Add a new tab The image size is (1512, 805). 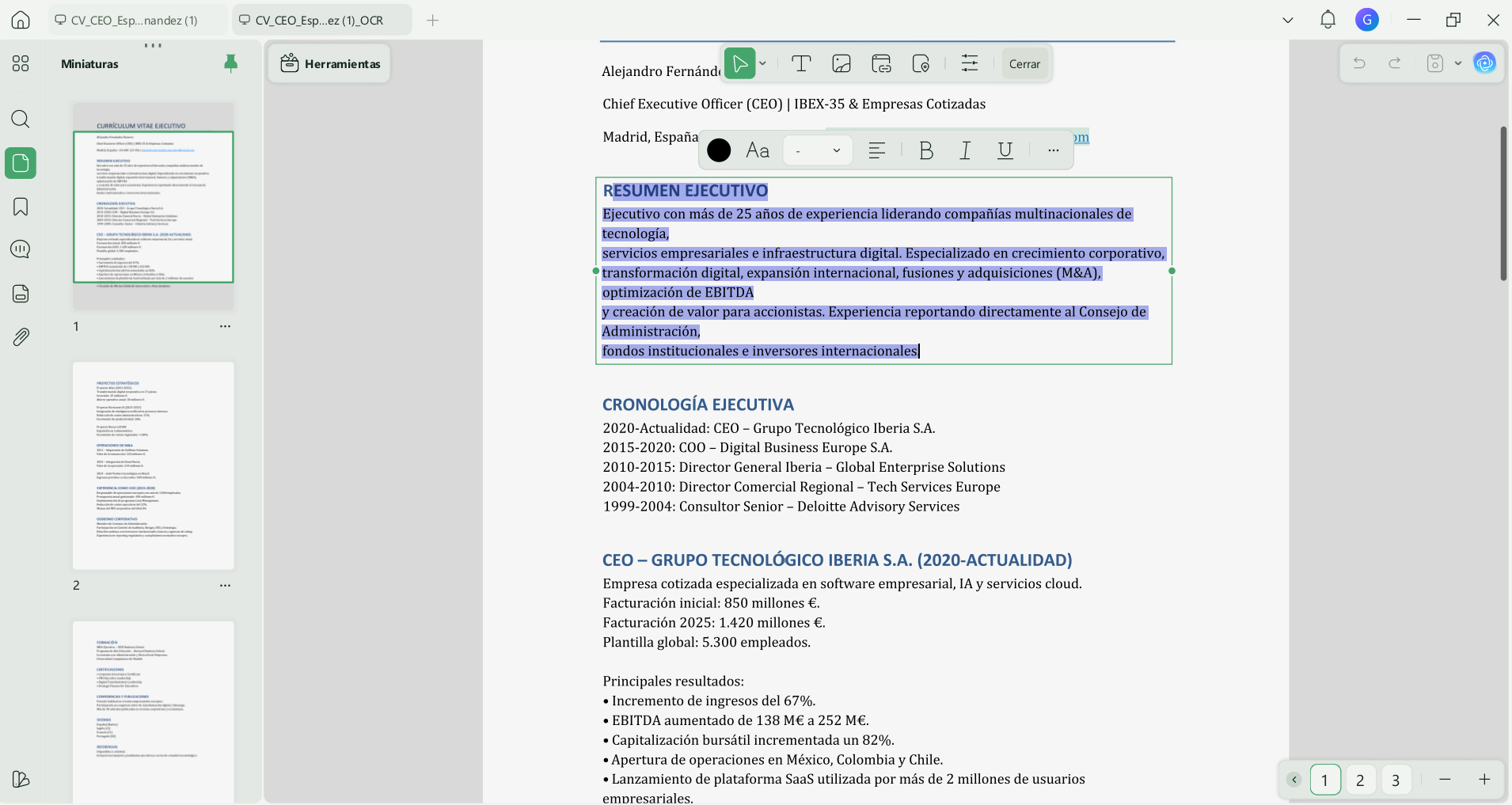433,21
